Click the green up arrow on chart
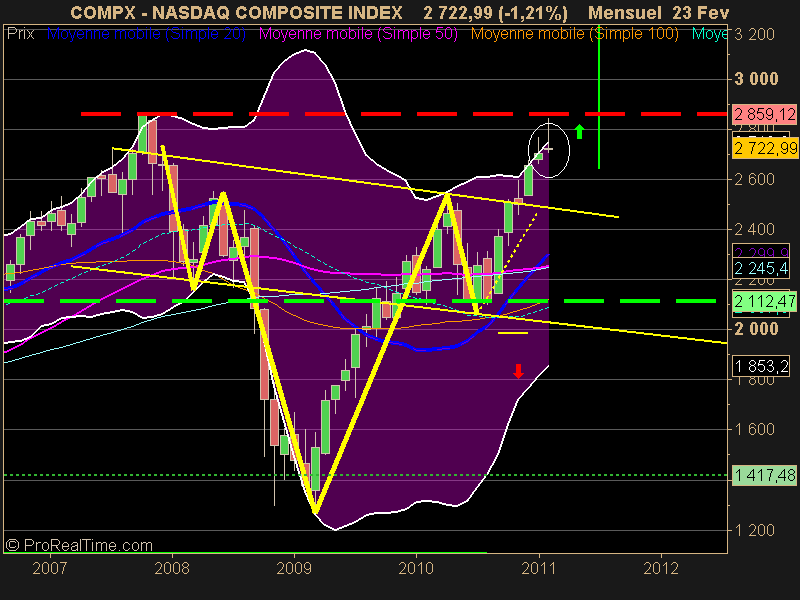This screenshot has width=800, height=600. point(579,132)
